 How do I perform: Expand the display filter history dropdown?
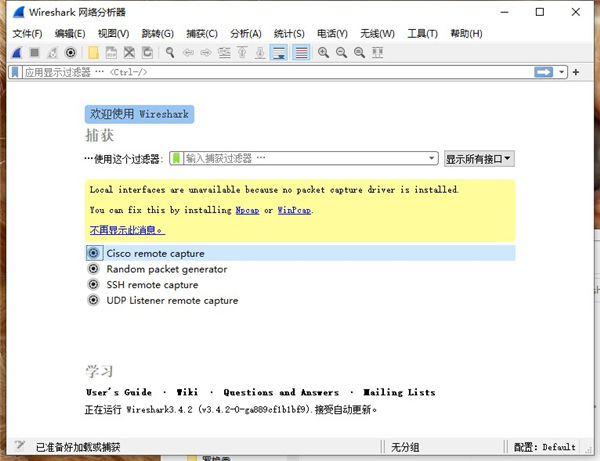(x=561, y=72)
